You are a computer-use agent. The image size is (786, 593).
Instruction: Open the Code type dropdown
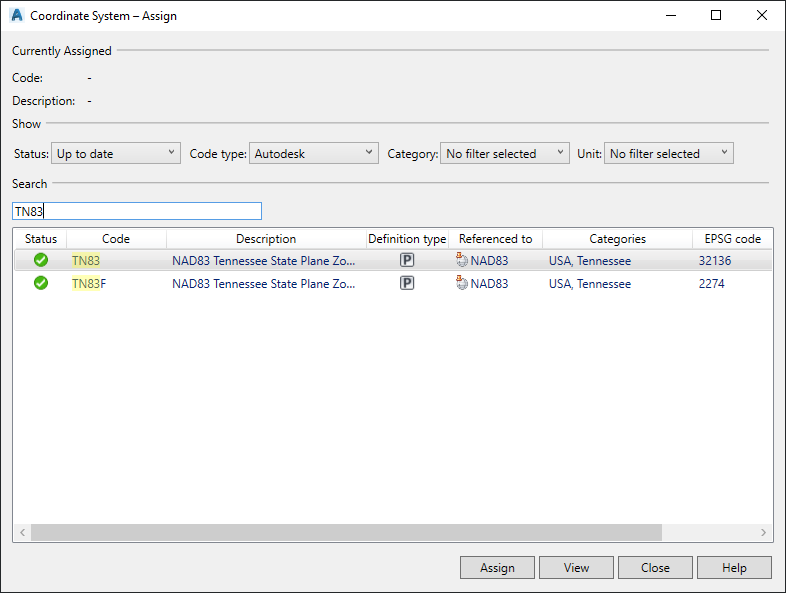point(313,153)
